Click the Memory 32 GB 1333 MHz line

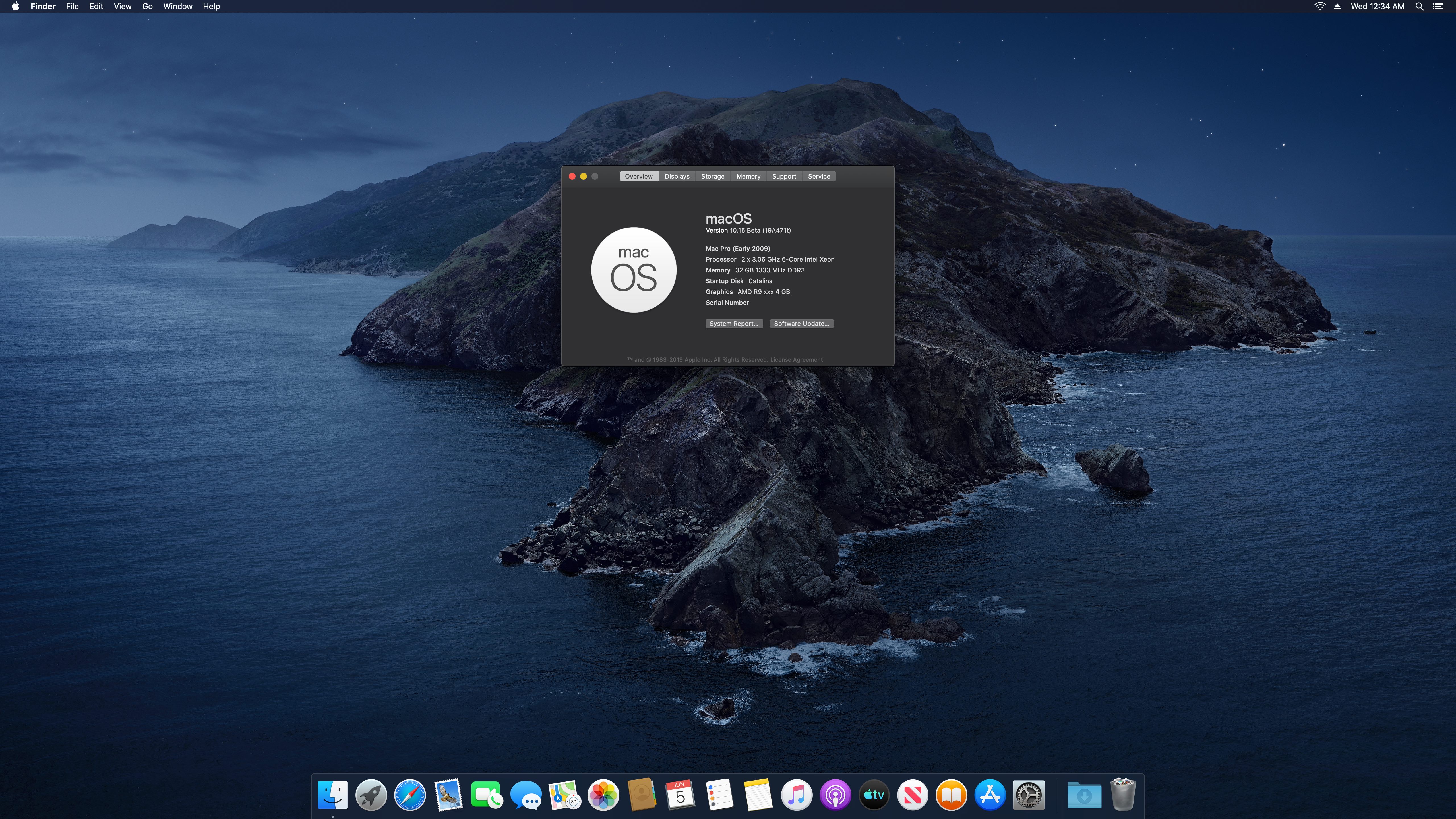point(755,270)
